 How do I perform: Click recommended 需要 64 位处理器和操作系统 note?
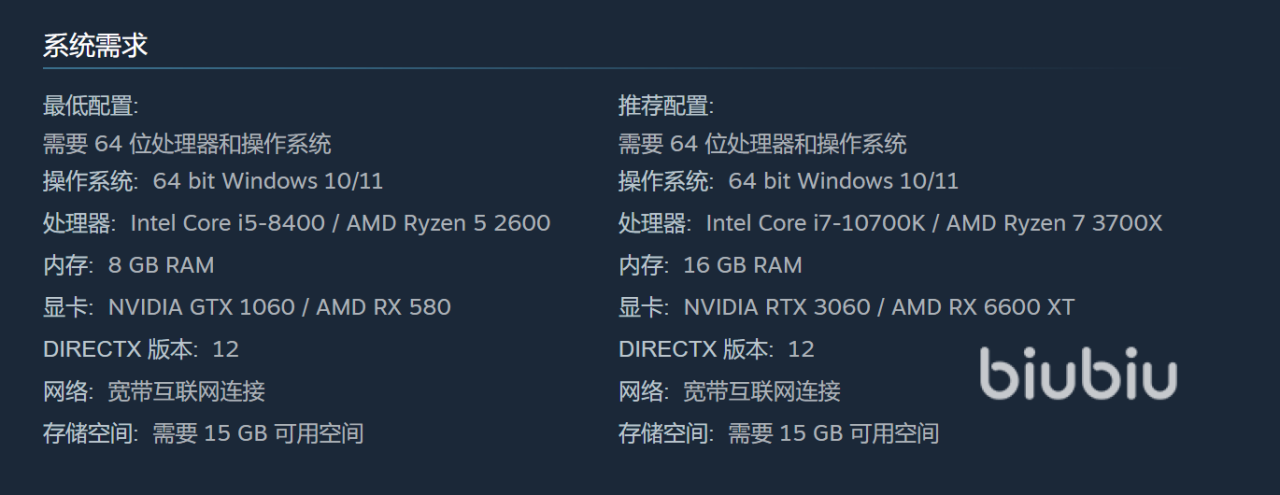[x=762, y=144]
